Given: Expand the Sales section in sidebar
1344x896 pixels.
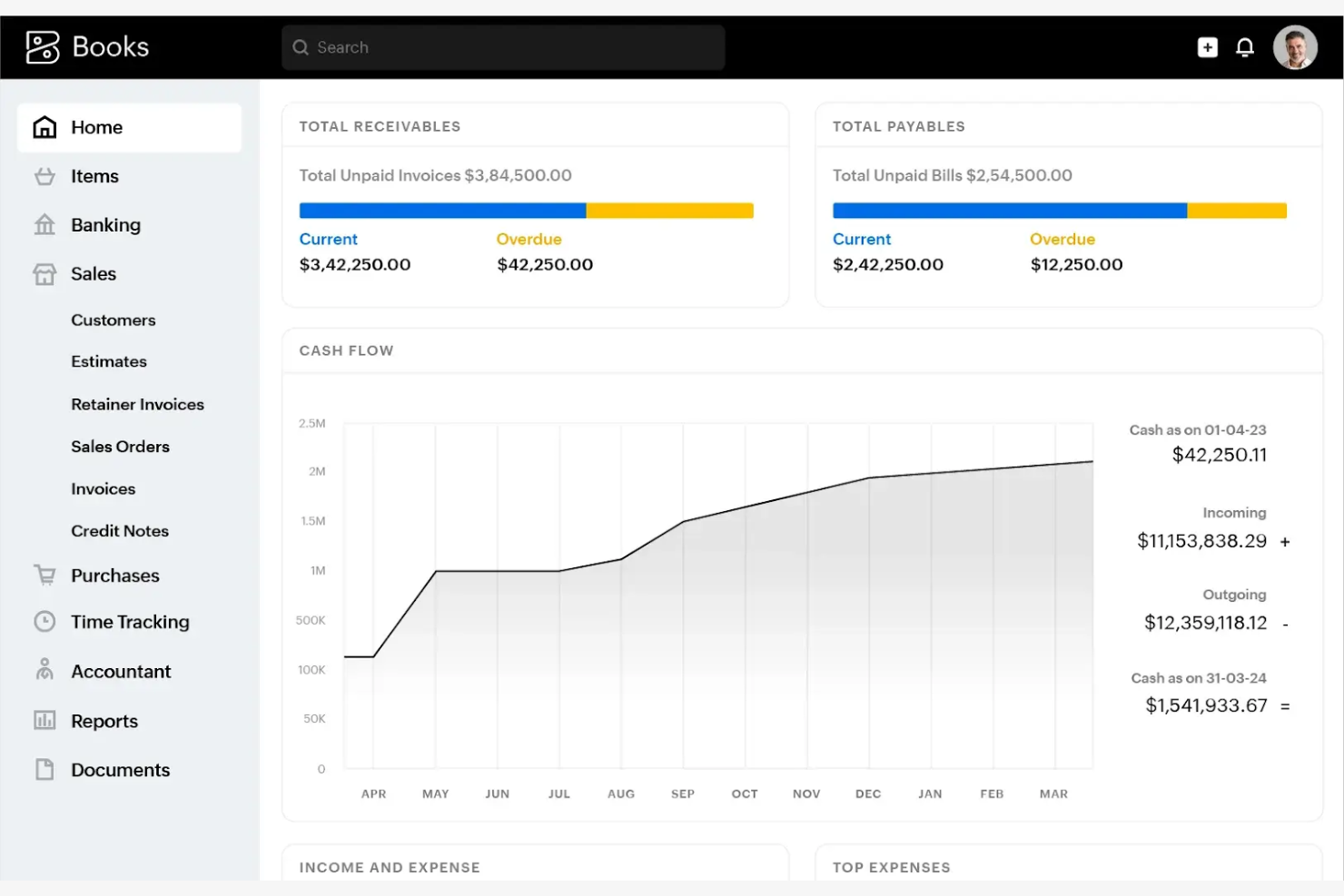Looking at the screenshot, I should (x=94, y=273).
